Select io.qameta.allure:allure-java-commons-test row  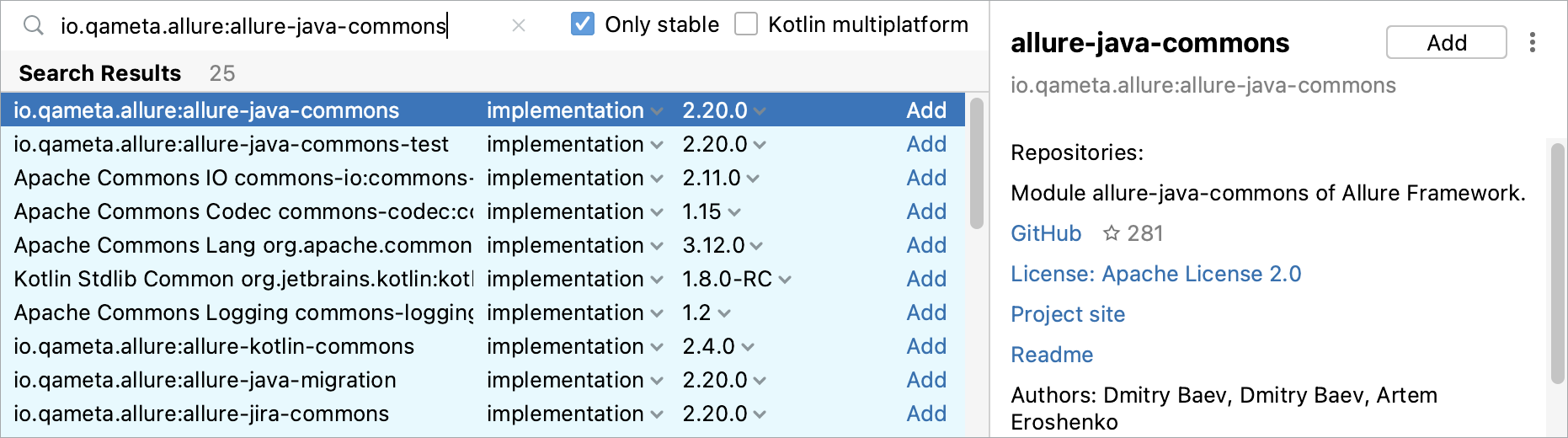[483, 144]
